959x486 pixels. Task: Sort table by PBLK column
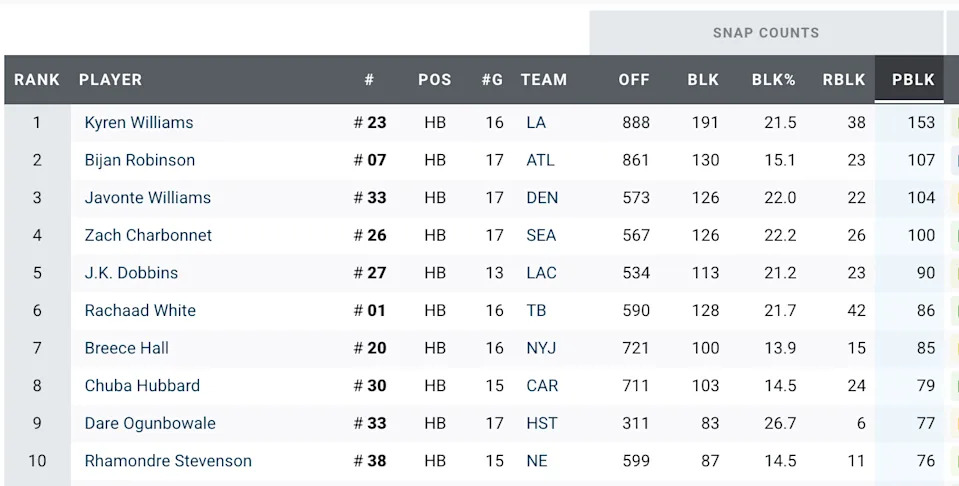pos(912,80)
